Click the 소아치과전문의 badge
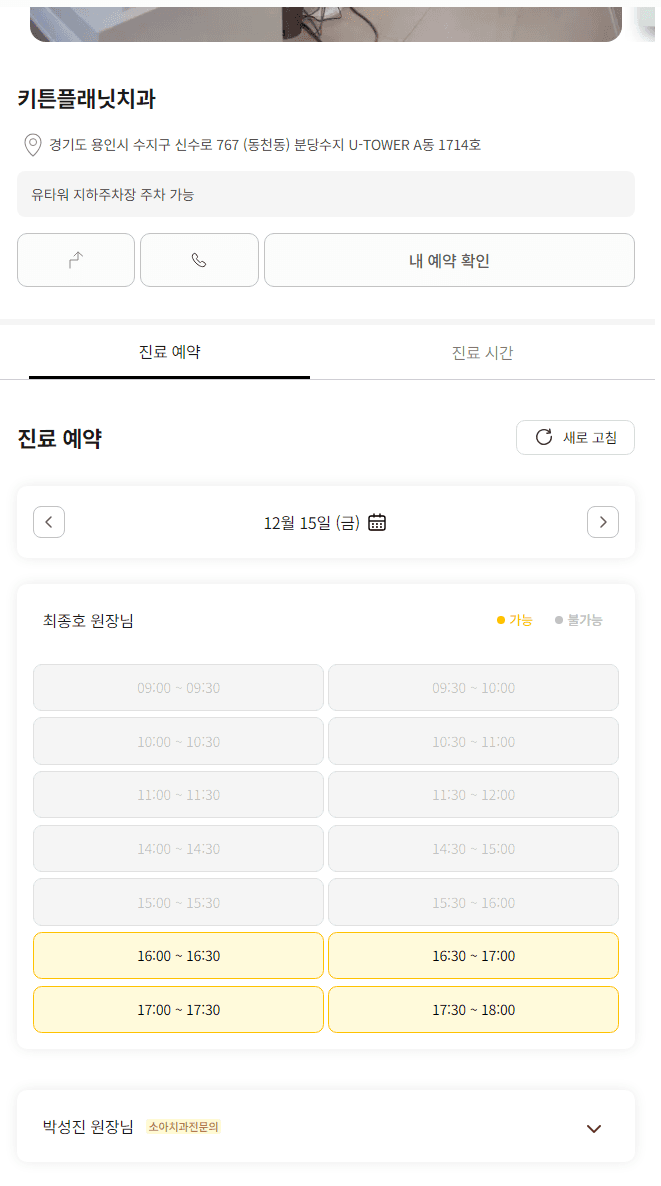 click(x=184, y=1127)
